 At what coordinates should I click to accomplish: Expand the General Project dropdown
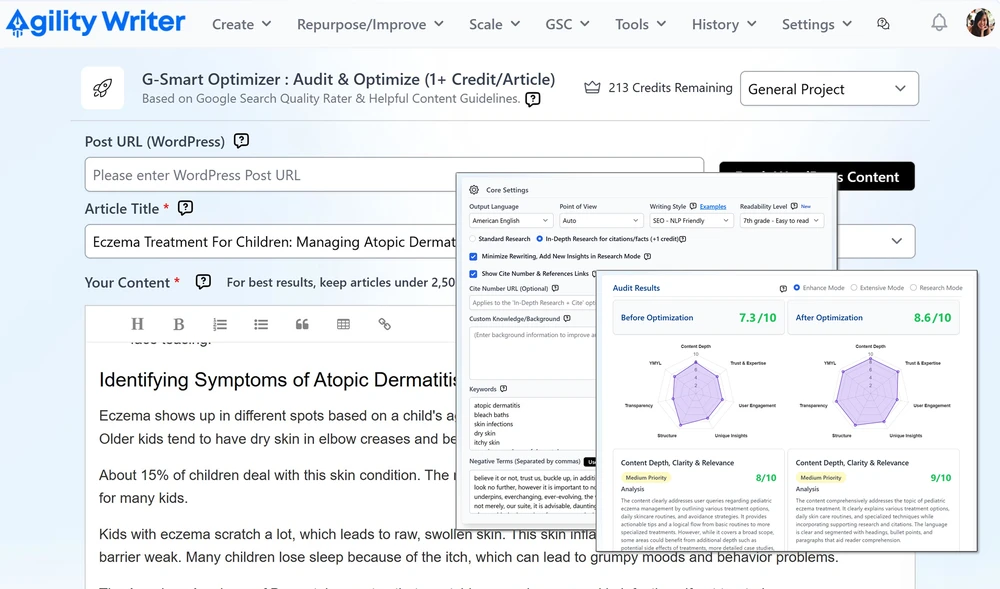pos(829,89)
